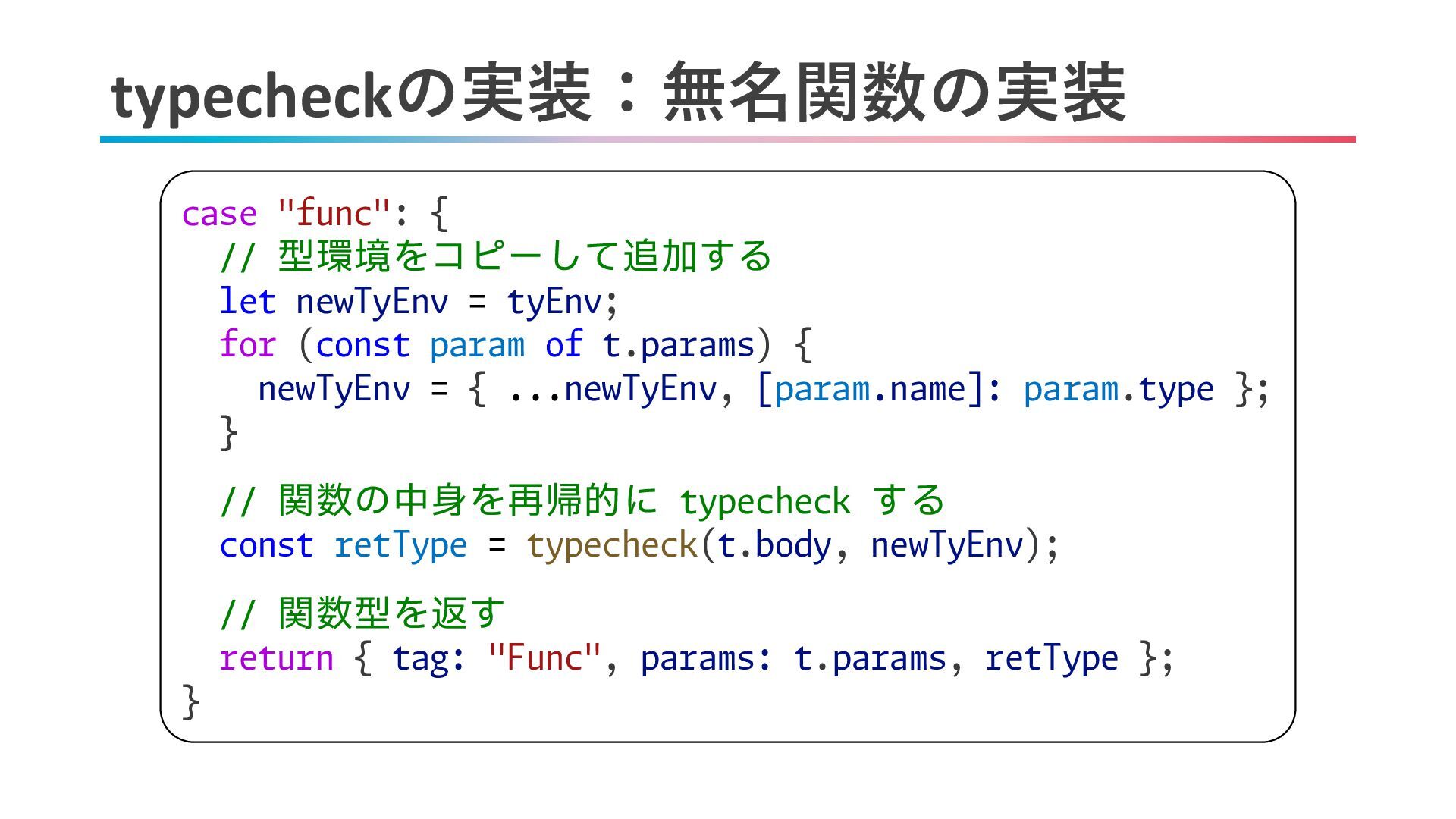Screen dimensions: 1456x819
Task: Click the "Func" string in return statement
Action: point(544,657)
